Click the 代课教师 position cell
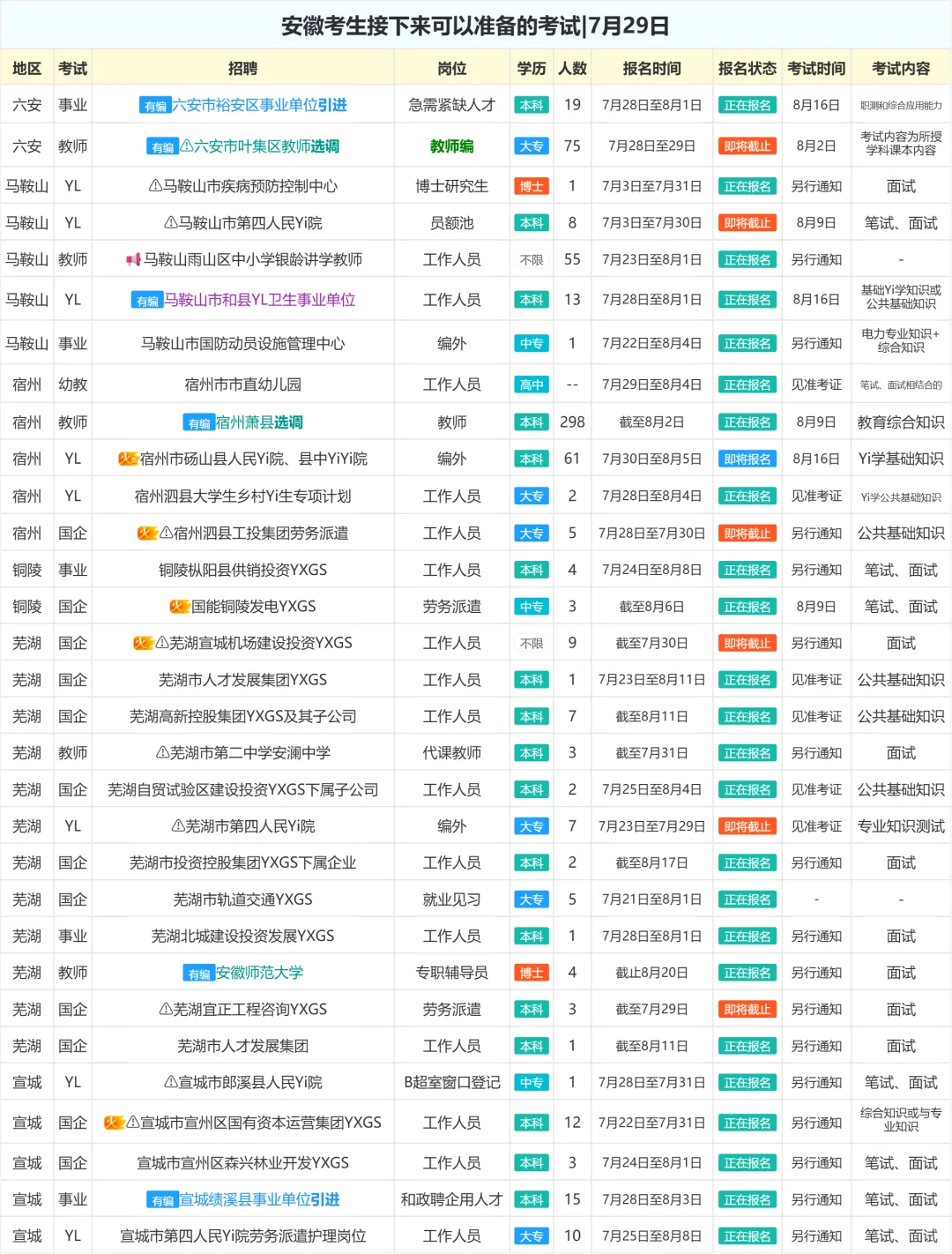 pyautogui.click(x=452, y=753)
